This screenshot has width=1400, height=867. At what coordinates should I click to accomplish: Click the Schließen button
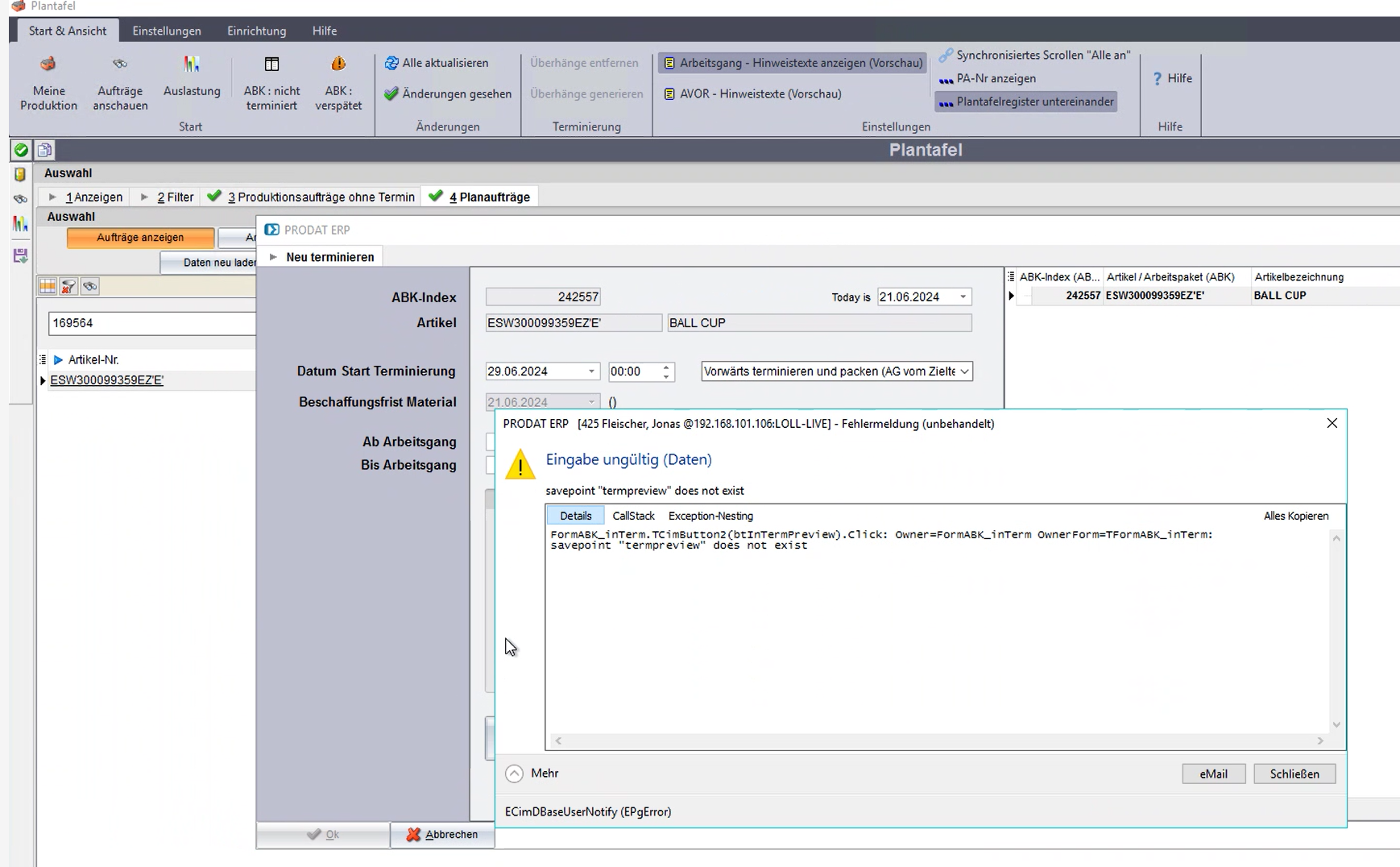[x=1294, y=774]
